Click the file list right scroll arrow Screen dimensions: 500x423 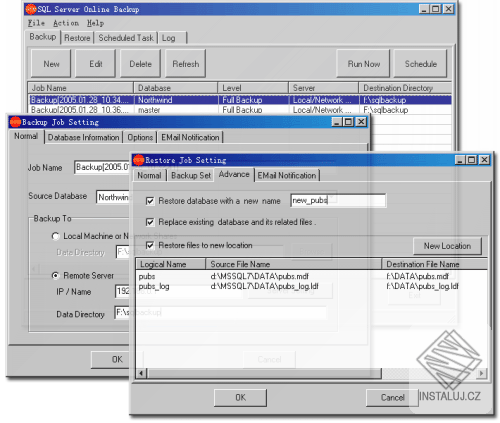(482, 373)
